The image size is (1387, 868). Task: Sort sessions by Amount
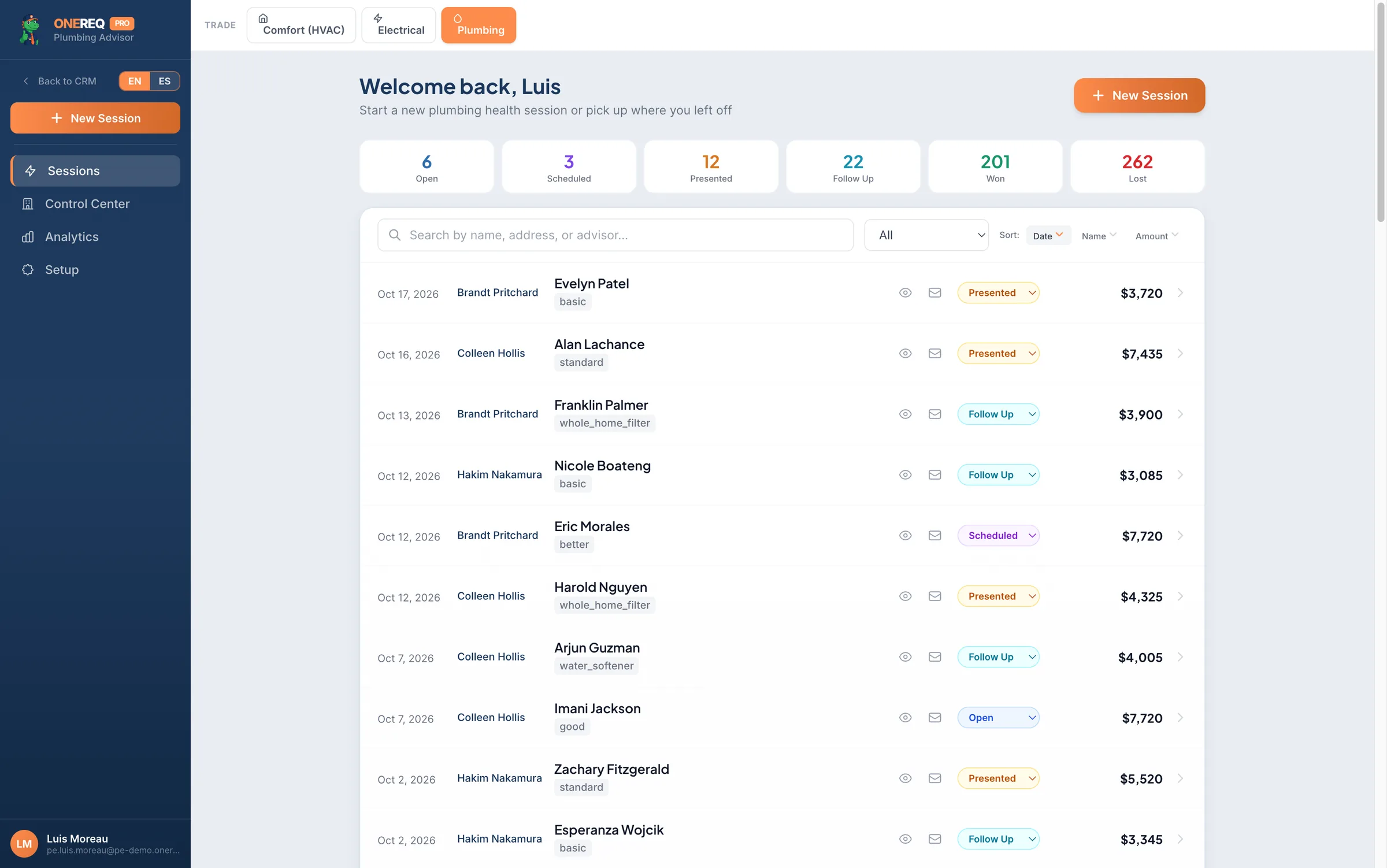click(1156, 235)
